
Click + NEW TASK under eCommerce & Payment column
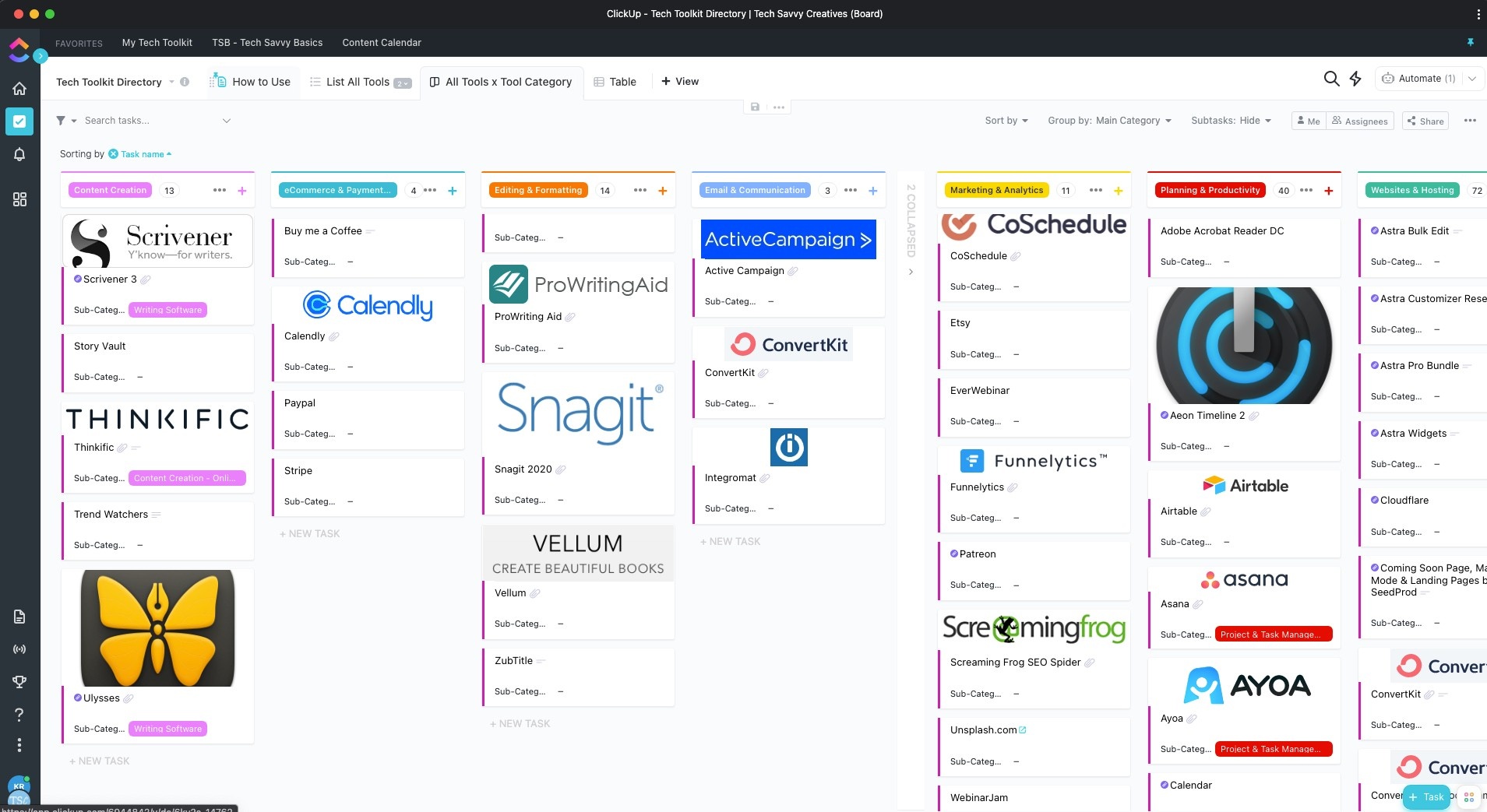coord(309,533)
